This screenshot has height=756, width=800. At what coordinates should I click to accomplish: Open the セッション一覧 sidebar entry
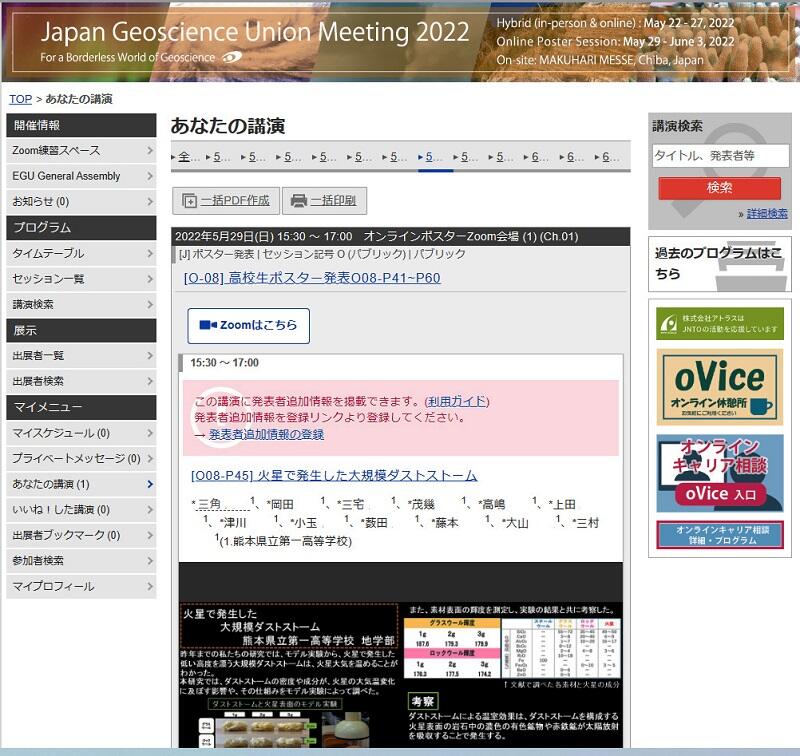81,279
